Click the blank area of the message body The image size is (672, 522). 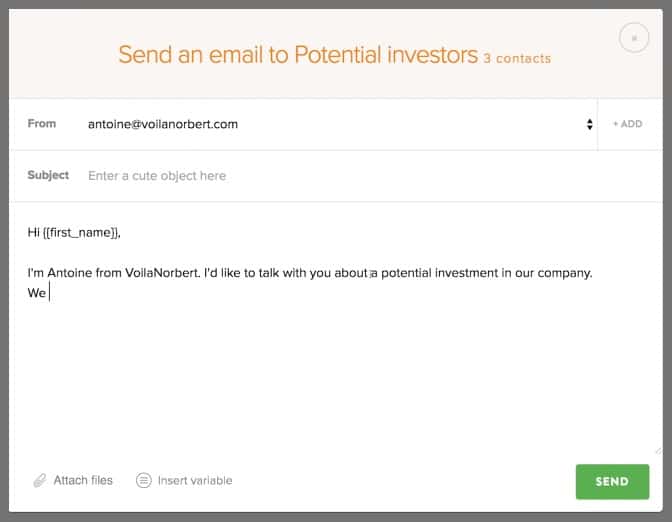(330, 380)
